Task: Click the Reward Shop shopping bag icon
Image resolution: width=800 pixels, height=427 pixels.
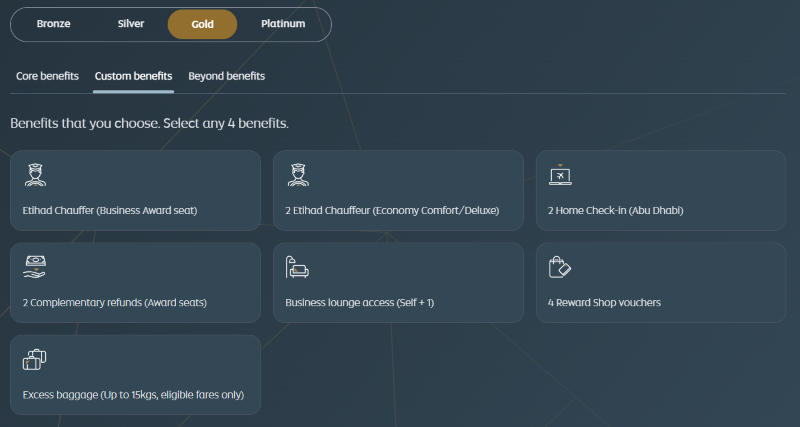Action: 560,267
